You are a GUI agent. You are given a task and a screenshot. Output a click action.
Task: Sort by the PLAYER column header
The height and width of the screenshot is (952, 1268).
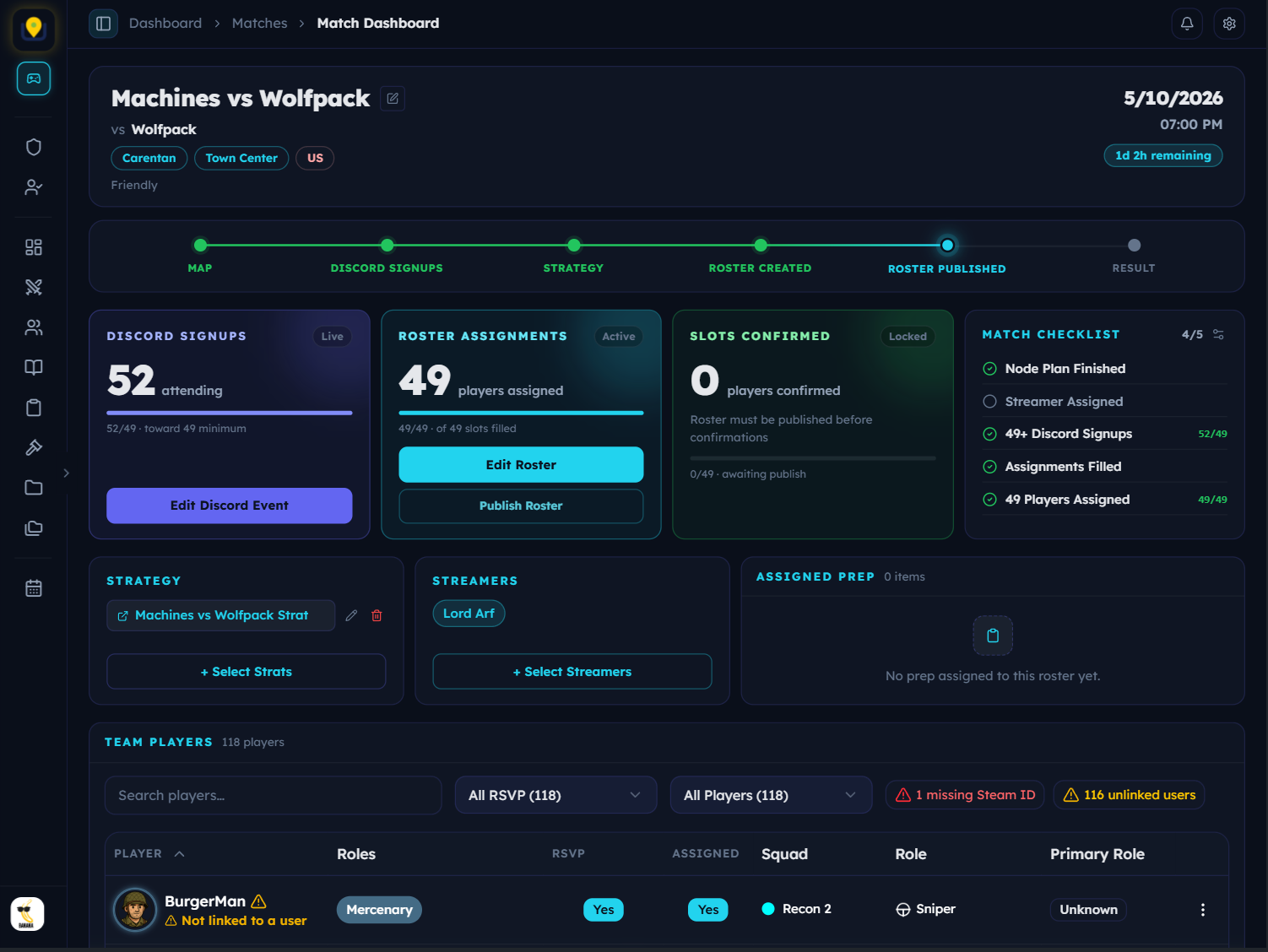(149, 854)
